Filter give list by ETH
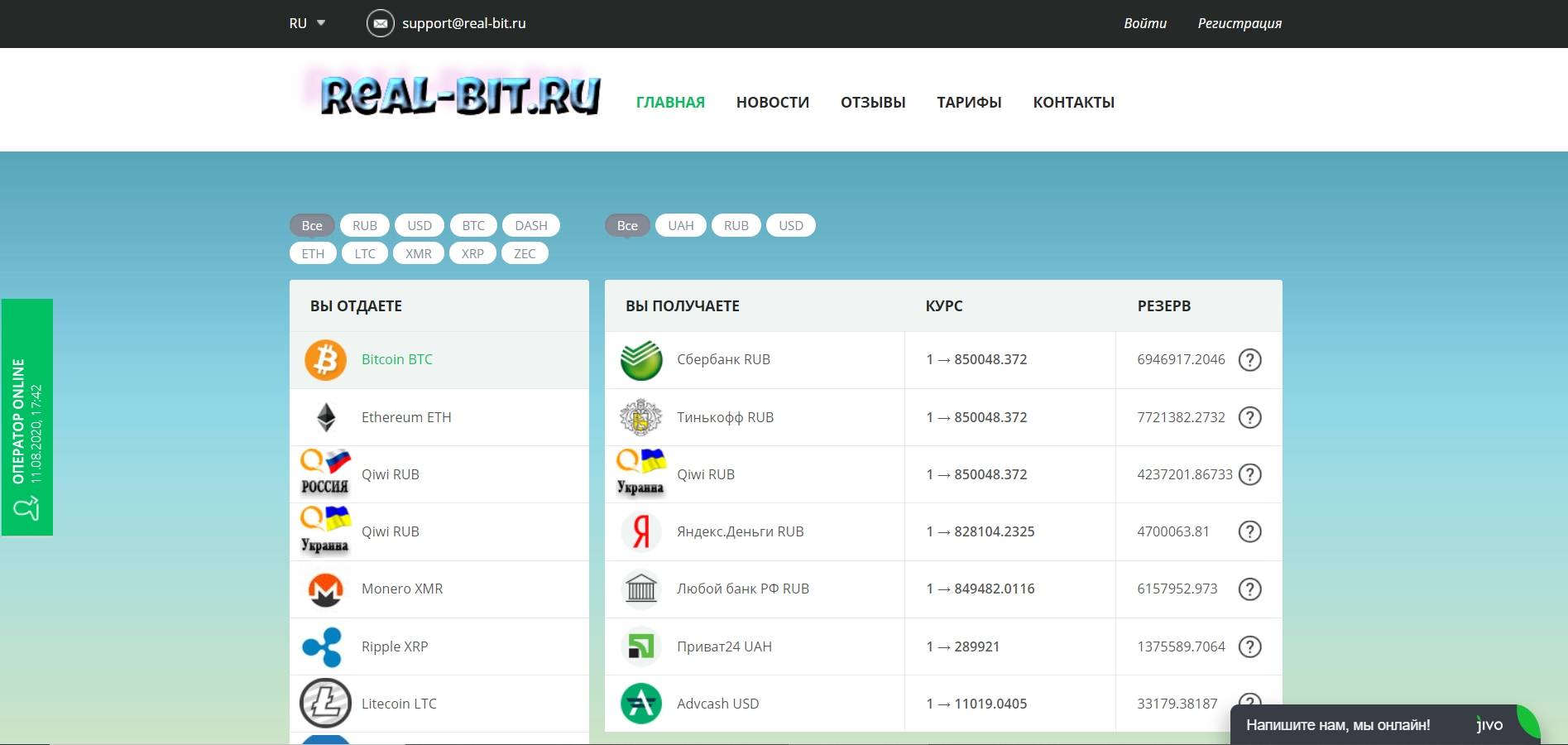This screenshot has width=1568, height=745. pyautogui.click(x=313, y=253)
